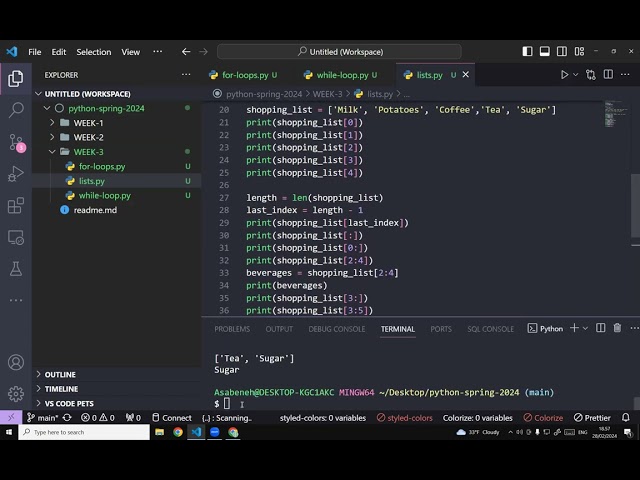Expand the WEEK-2 folder
Viewport: 640px width, 480px height.
click(x=52, y=137)
